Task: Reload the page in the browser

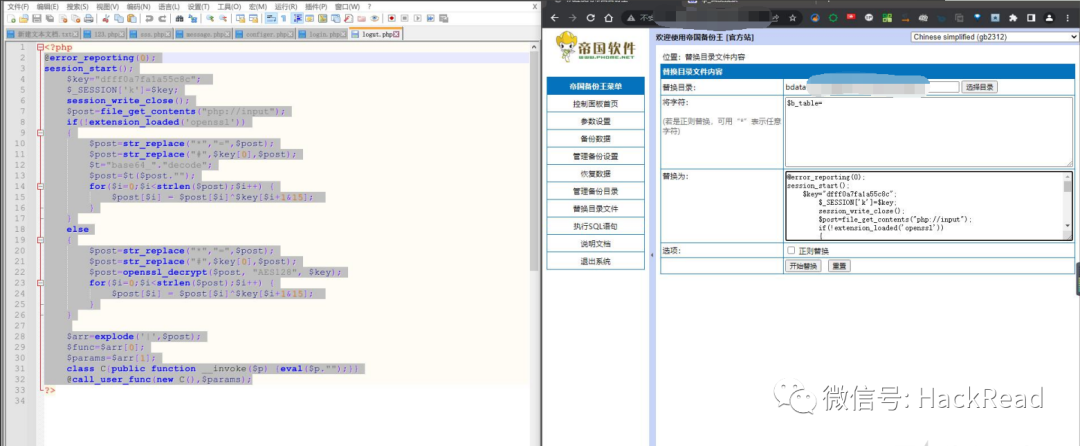Action: tap(590, 18)
